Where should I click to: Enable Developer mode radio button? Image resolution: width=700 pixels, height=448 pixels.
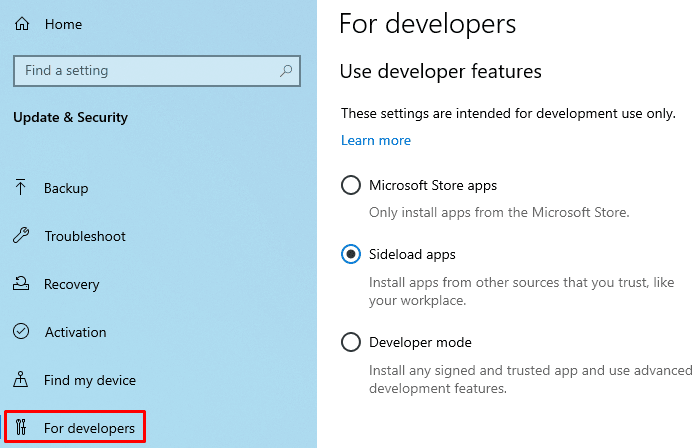(351, 342)
